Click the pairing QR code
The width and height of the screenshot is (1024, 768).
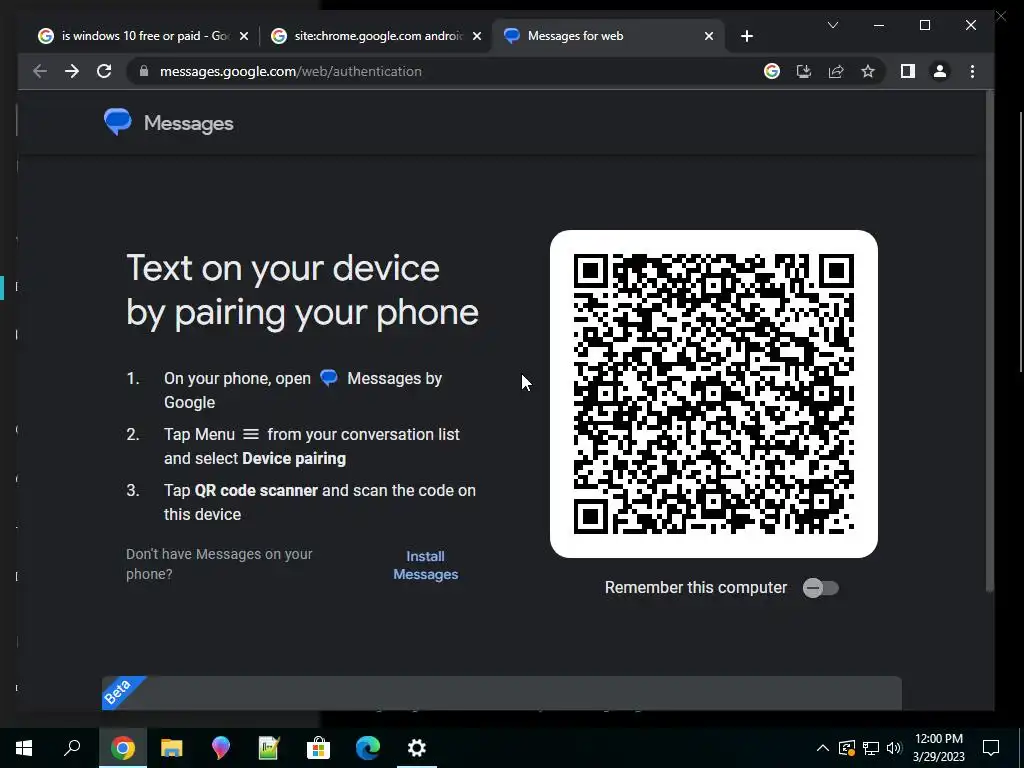[714, 394]
